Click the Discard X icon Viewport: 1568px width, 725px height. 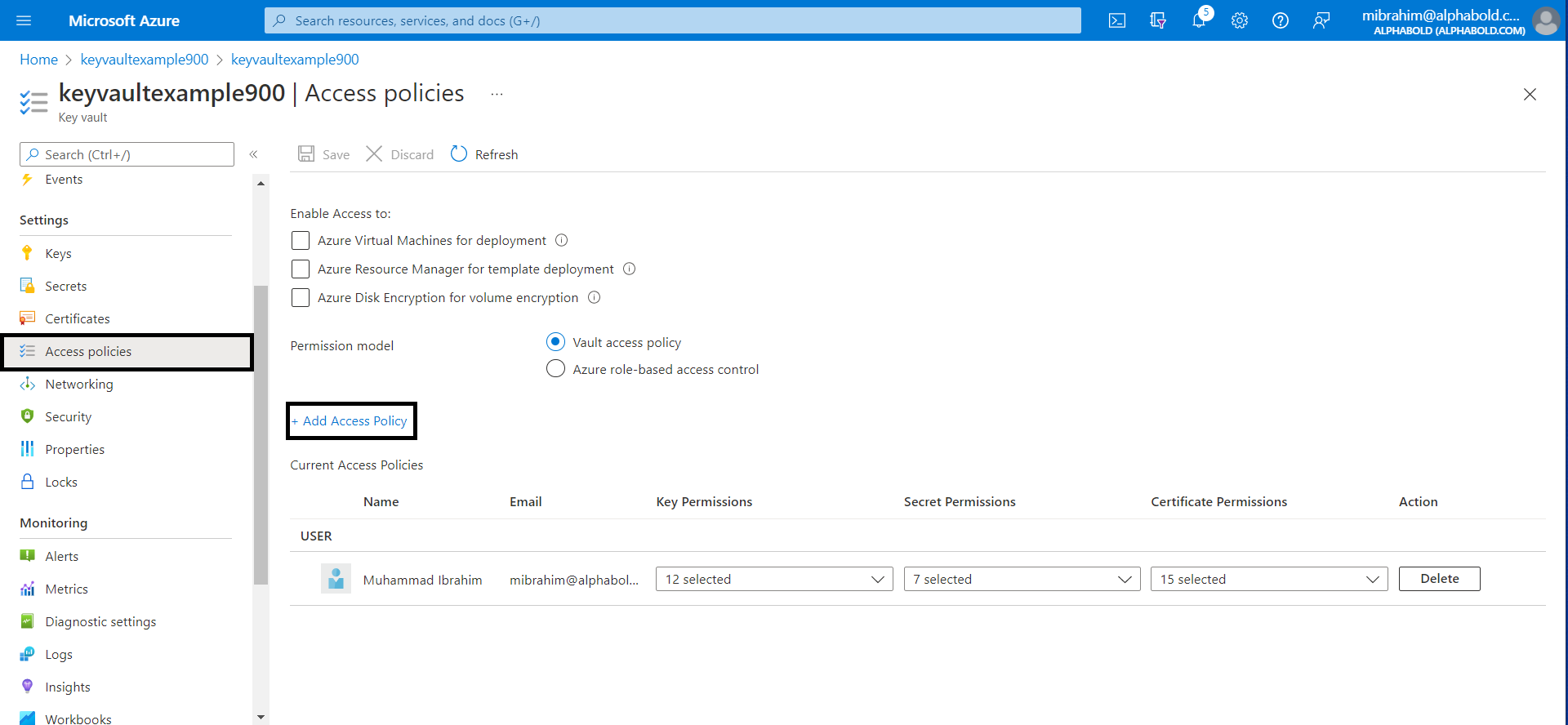tap(374, 153)
